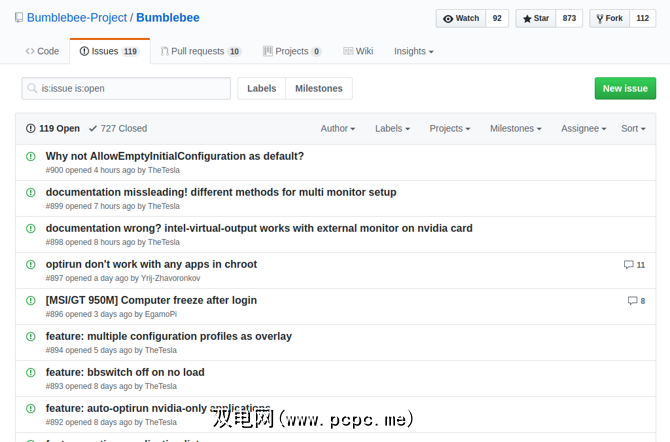This screenshot has height=442, width=670.
Task: Expand the Author filter dropdown
Action: click(337, 129)
